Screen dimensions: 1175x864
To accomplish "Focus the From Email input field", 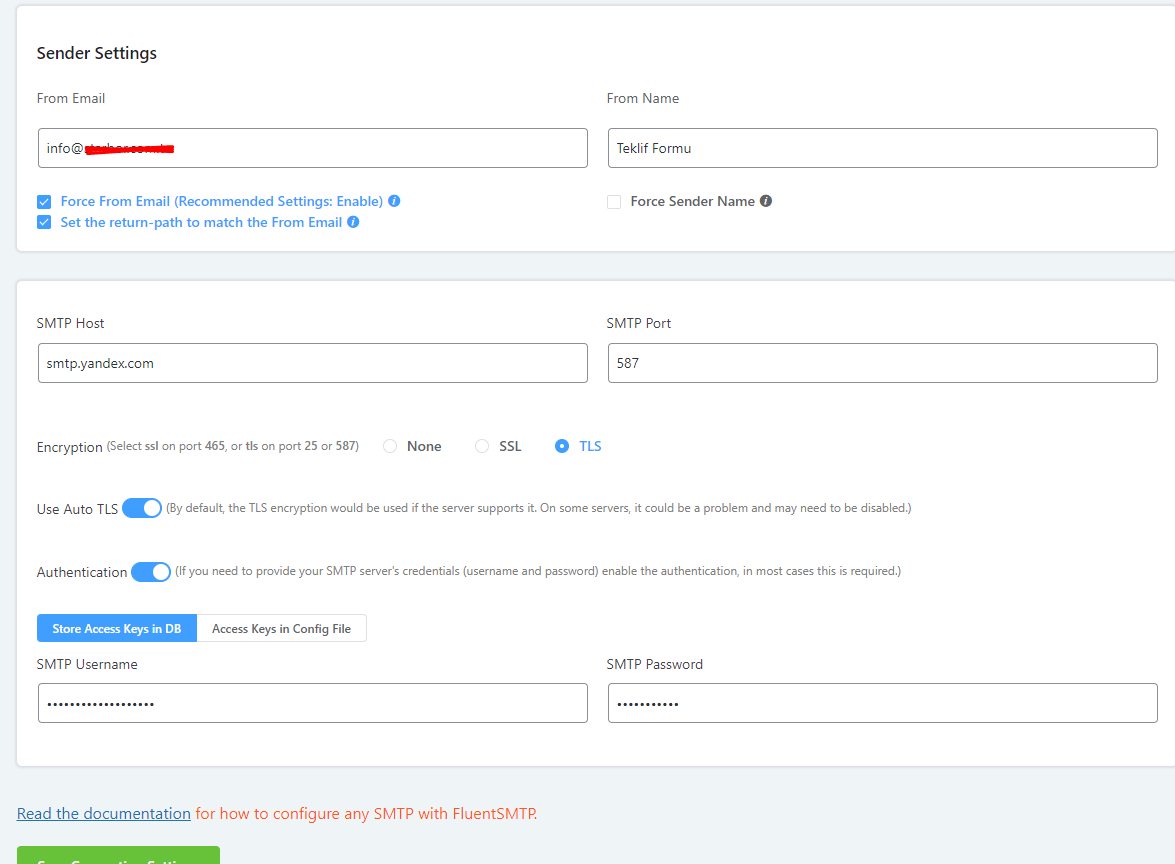I will [312, 148].
